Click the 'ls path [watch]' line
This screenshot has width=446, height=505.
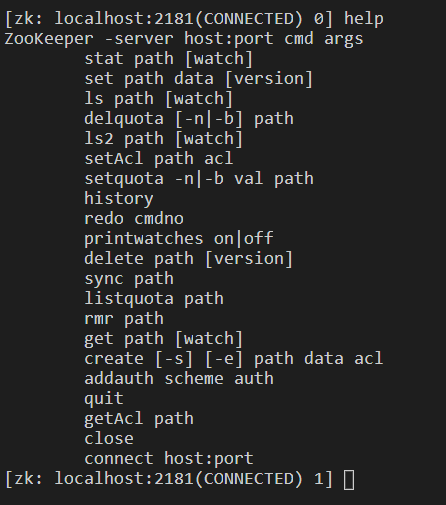pyautogui.click(x=159, y=99)
